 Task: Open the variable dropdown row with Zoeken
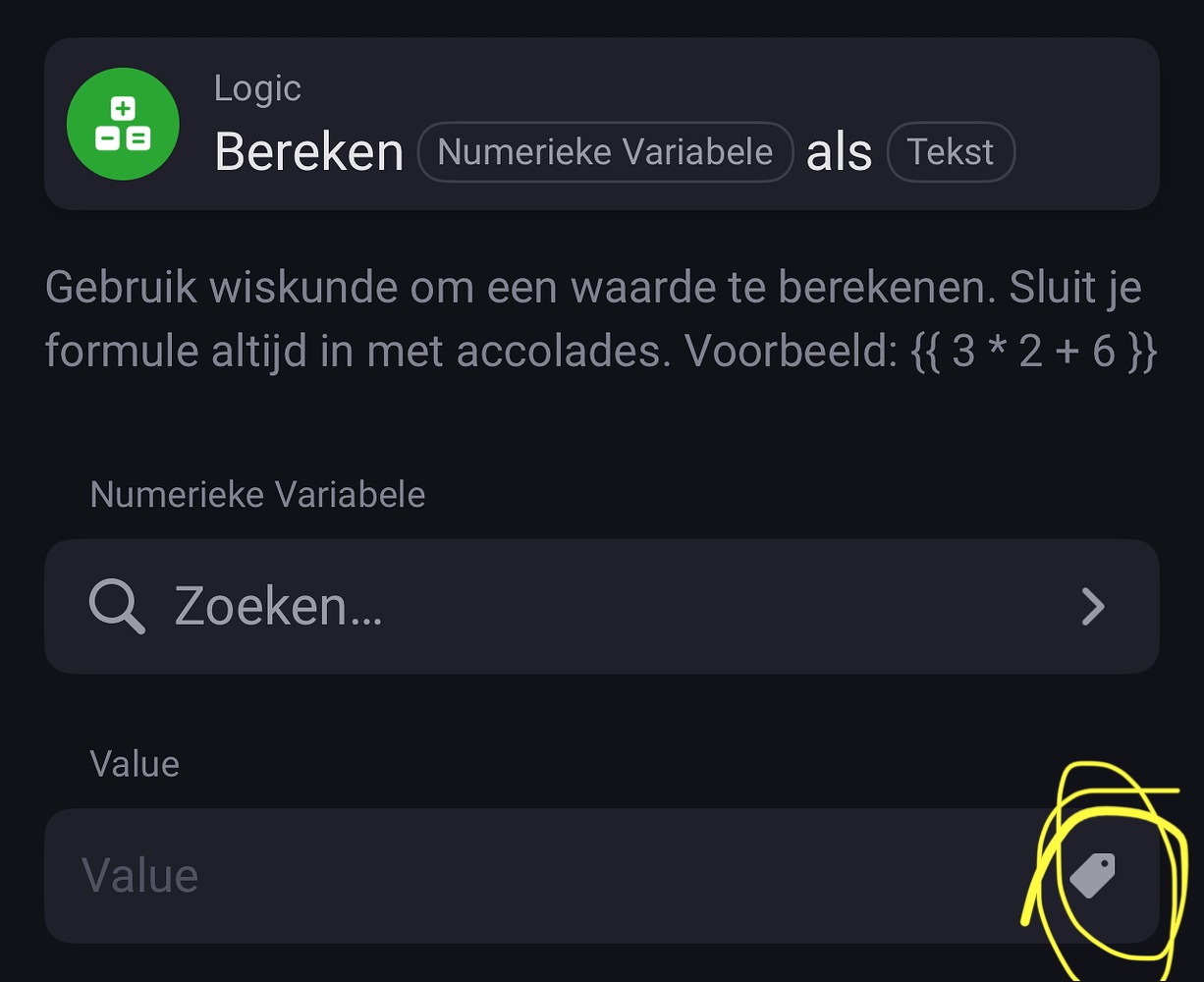coord(602,606)
